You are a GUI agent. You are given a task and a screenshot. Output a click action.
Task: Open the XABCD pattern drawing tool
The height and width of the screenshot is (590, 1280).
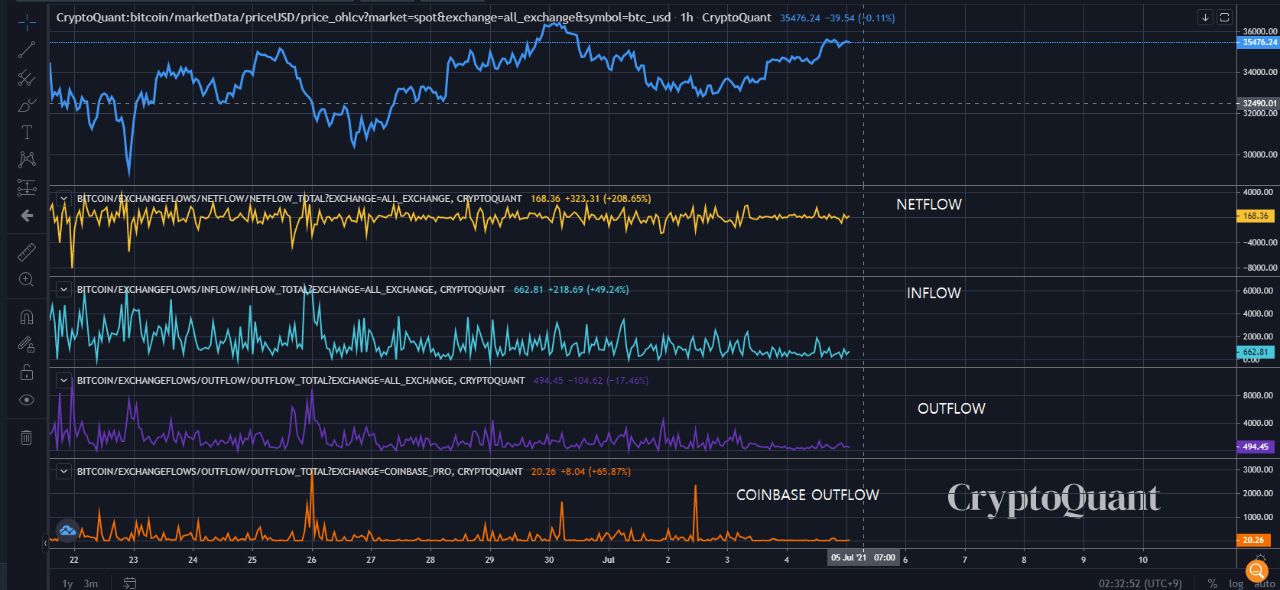click(x=26, y=158)
